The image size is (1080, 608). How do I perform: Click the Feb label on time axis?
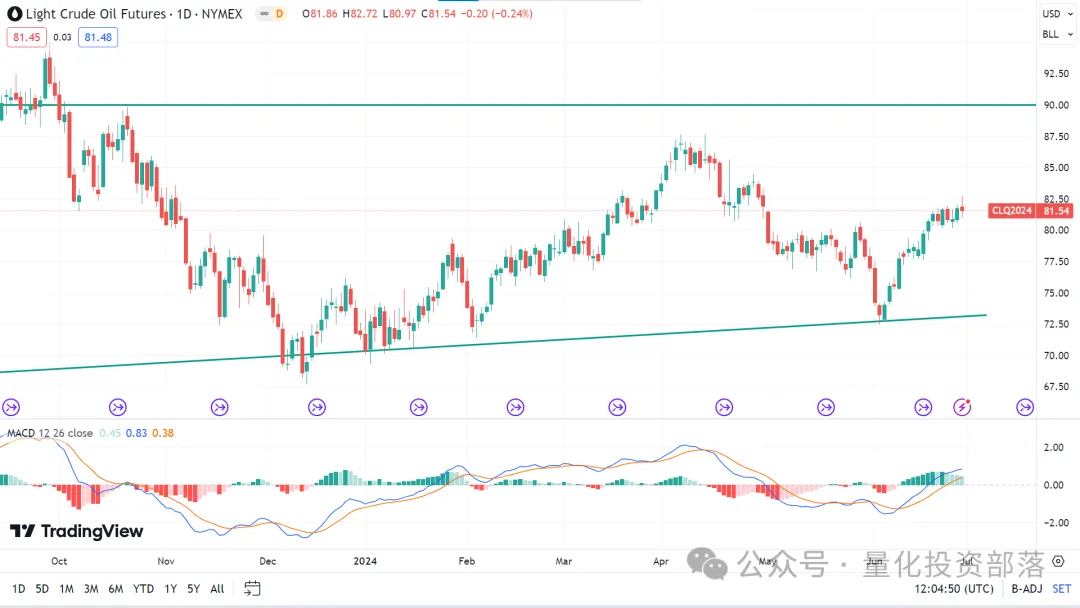(467, 561)
